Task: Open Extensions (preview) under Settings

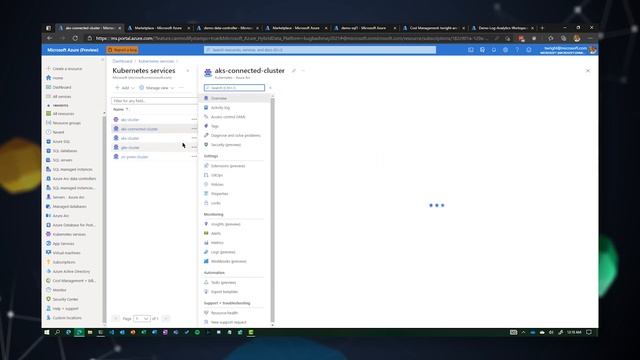Action: (228, 166)
